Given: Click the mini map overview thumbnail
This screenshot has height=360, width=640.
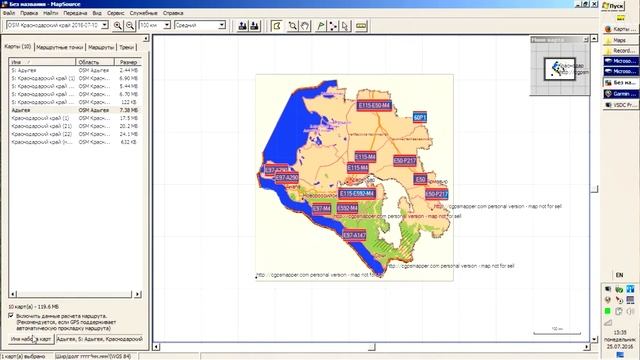Looking at the screenshot, I should pos(560,69).
